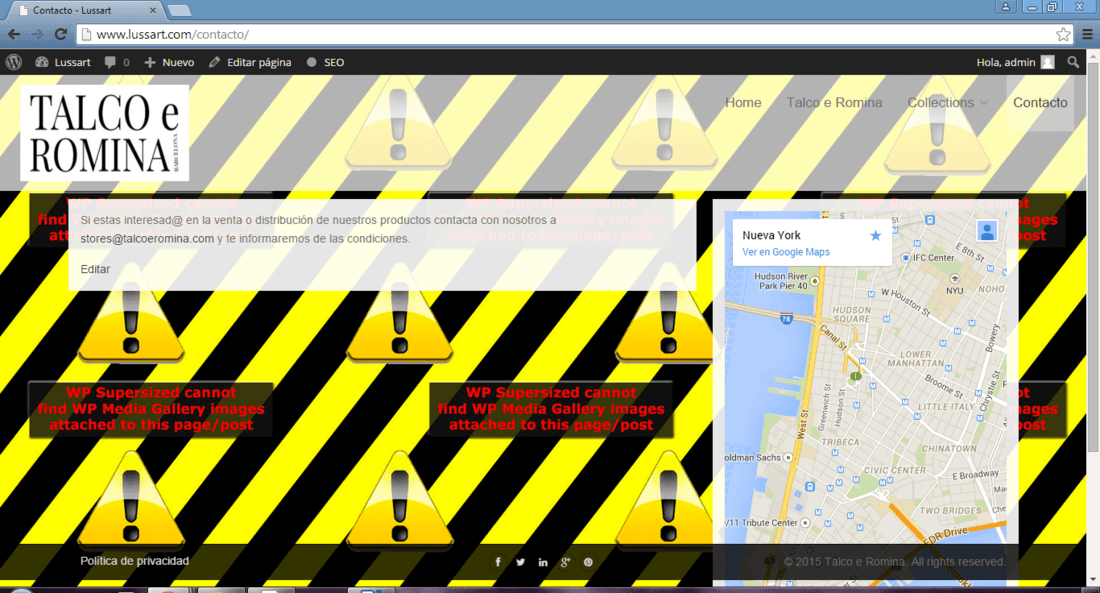This screenshot has width=1100, height=593.
Task: Open the Hola, admin account menu
Action: pyautogui.click(x=1015, y=62)
